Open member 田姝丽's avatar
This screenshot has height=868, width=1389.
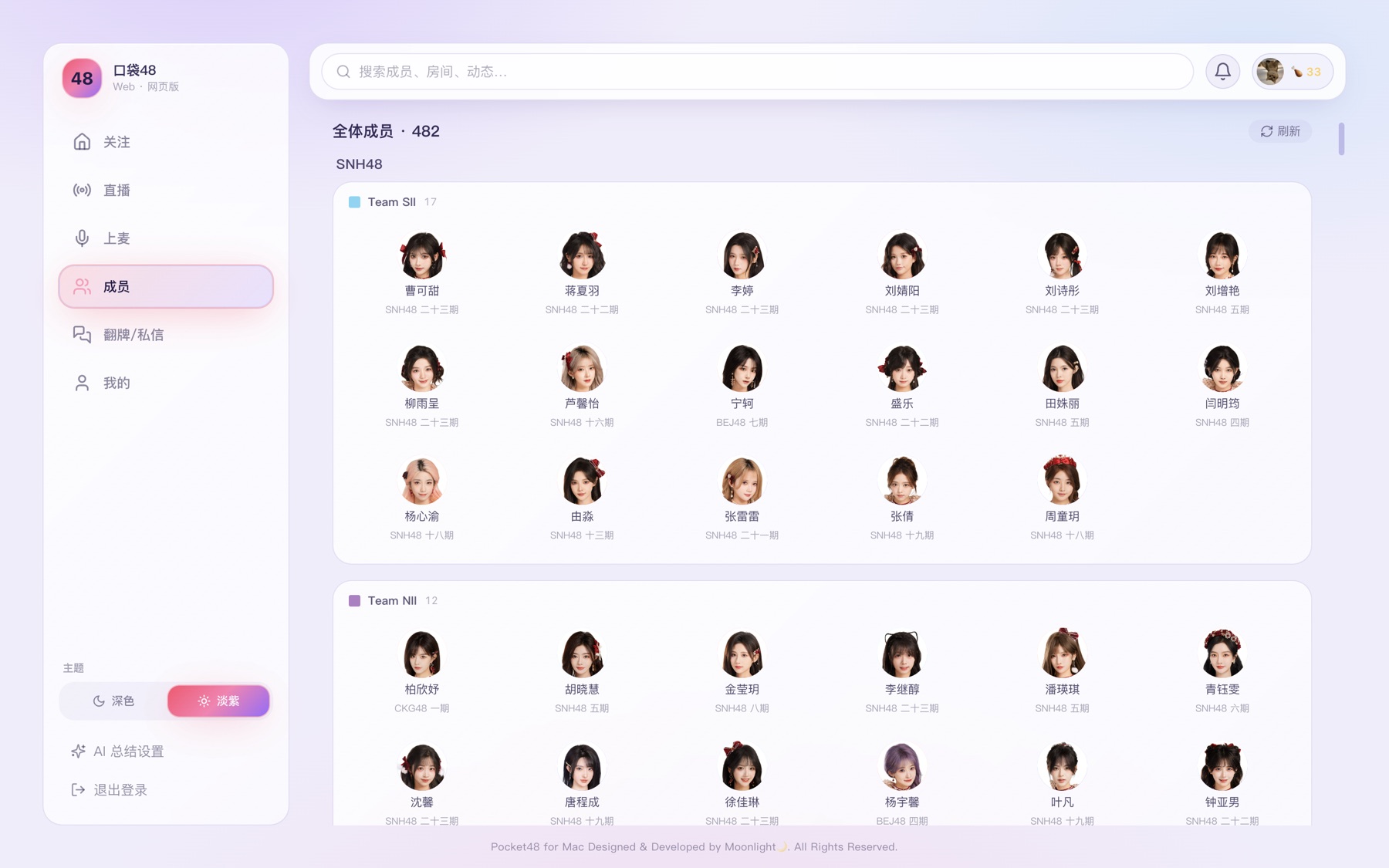(x=1062, y=368)
